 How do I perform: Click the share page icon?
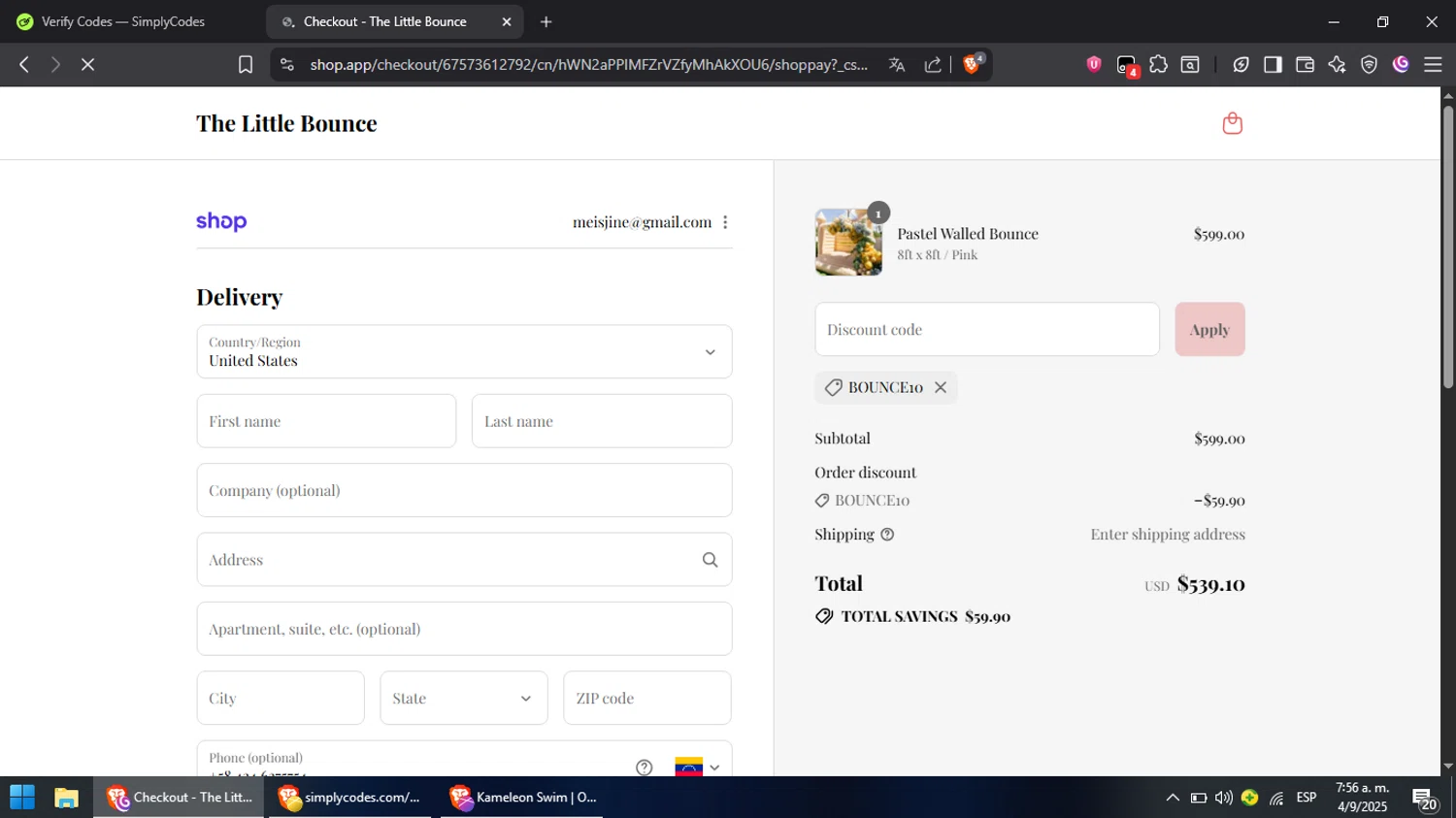click(x=933, y=64)
